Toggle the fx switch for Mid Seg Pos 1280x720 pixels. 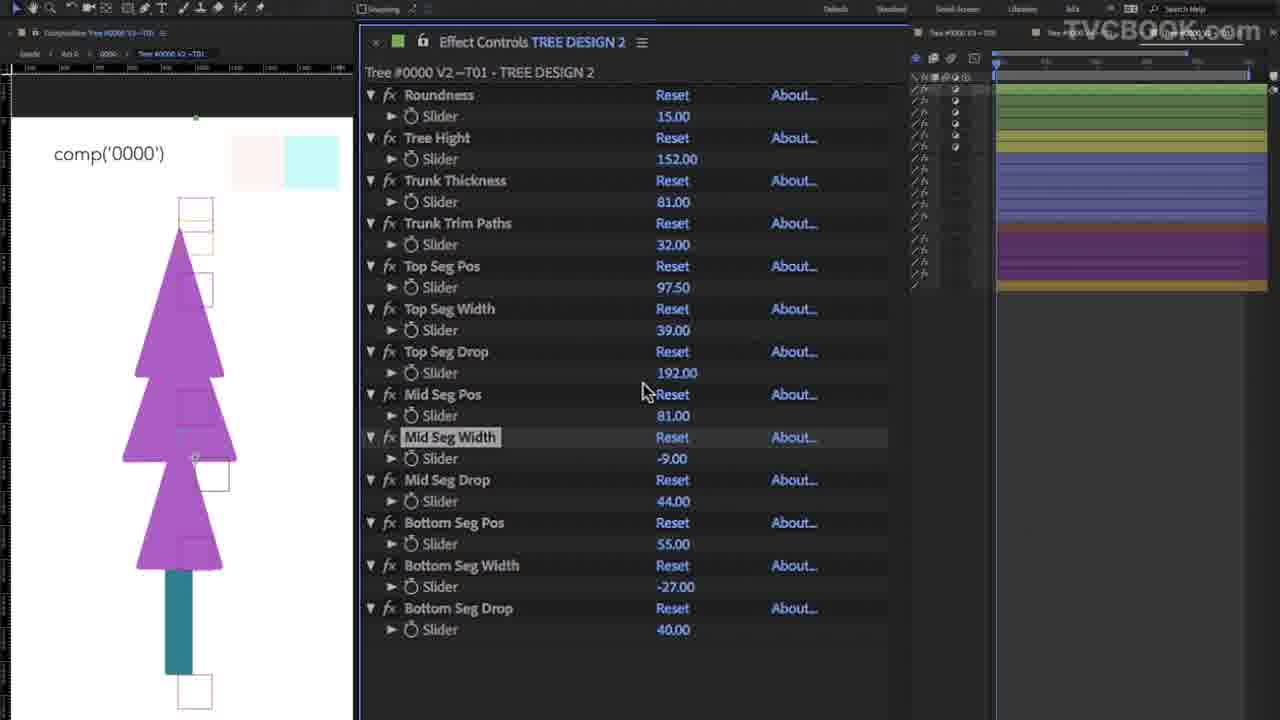coord(390,395)
